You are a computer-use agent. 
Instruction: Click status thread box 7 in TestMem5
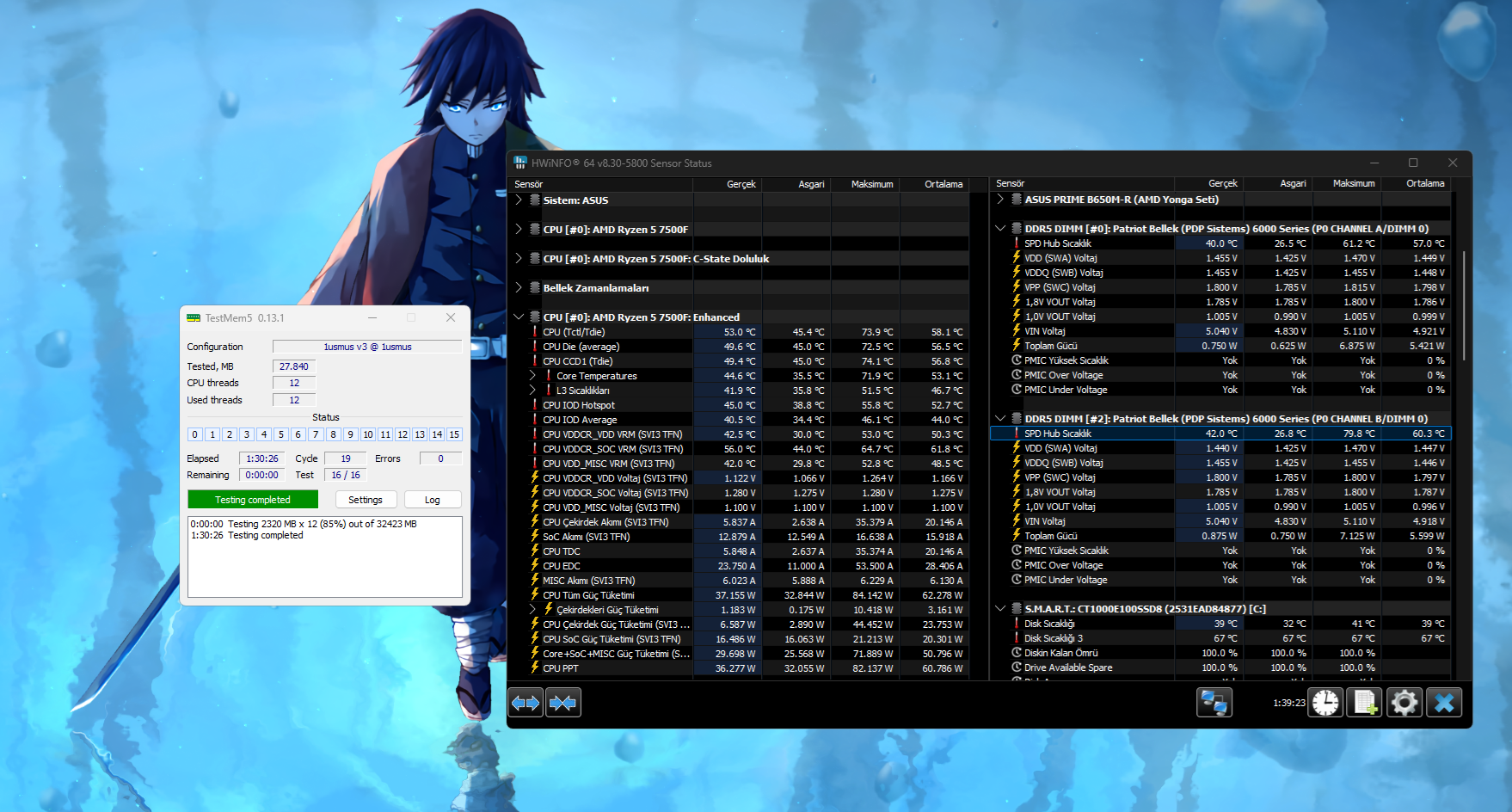(316, 434)
